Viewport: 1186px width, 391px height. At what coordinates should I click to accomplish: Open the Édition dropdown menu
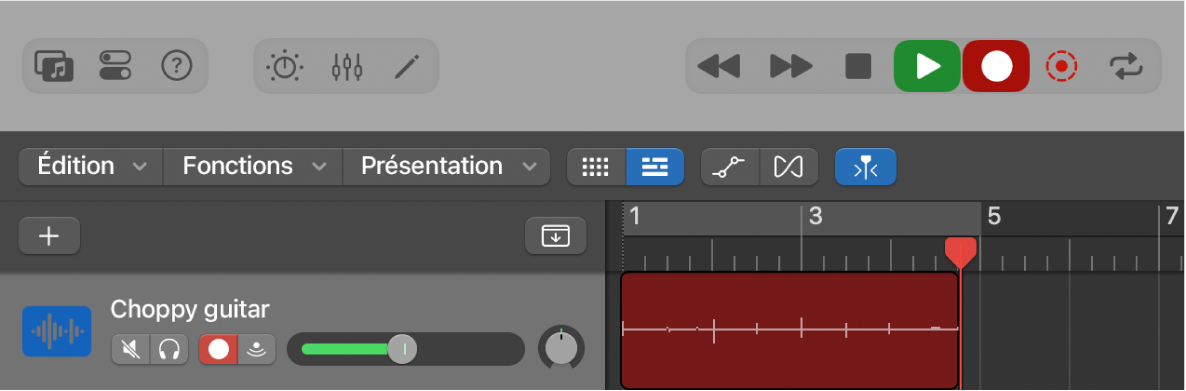[x=91, y=166]
